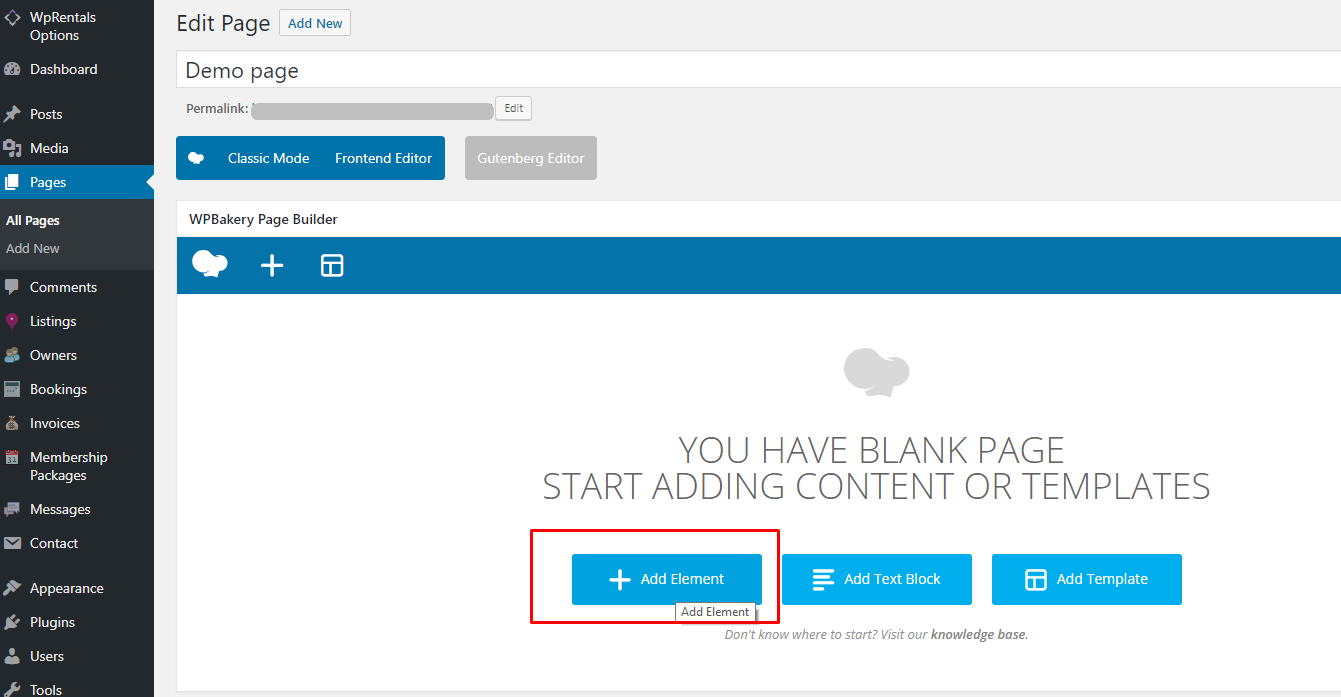Click the Membership Packages calendar icon
Screen dimensions: 1341x697
pos(12,458)
